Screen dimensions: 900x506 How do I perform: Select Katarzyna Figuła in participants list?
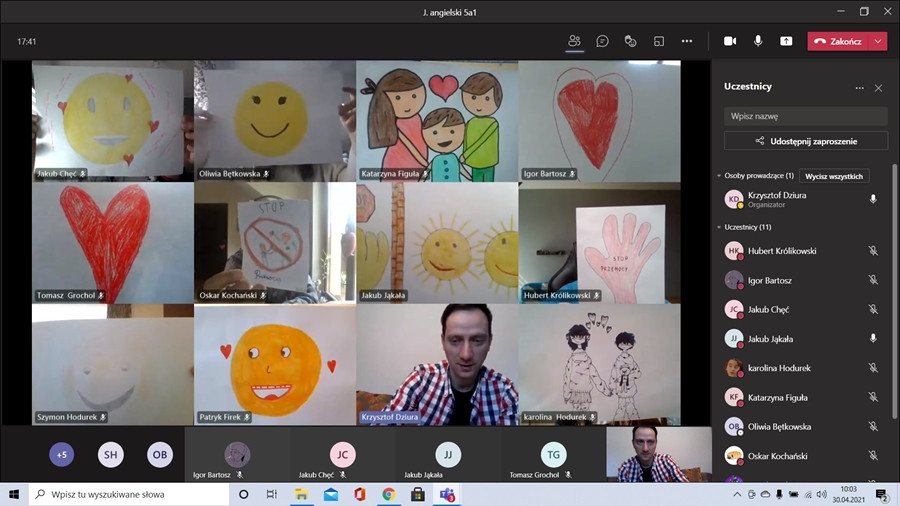802,397
